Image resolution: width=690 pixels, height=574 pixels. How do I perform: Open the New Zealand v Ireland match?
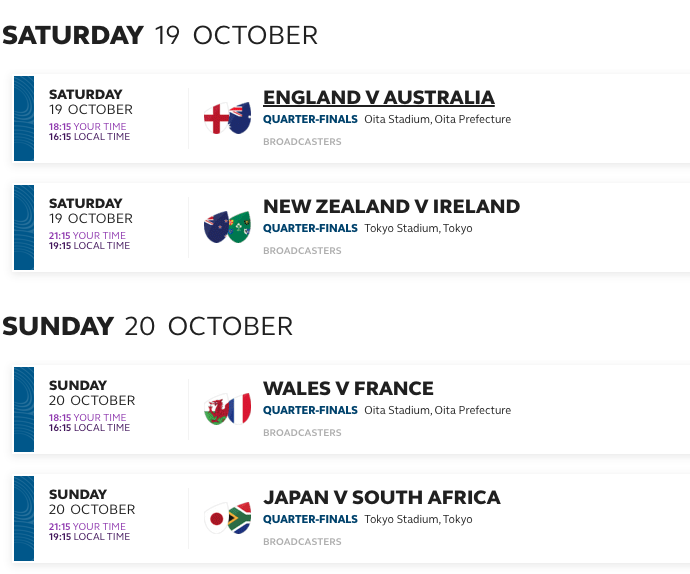(x=392, y=206)
